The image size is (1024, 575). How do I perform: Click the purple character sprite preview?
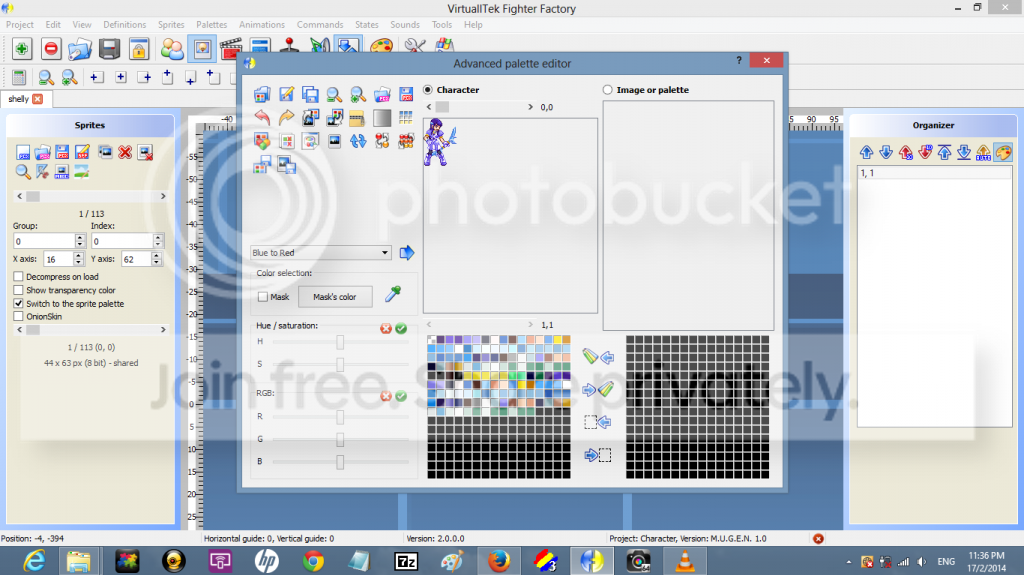click(440, 142)
